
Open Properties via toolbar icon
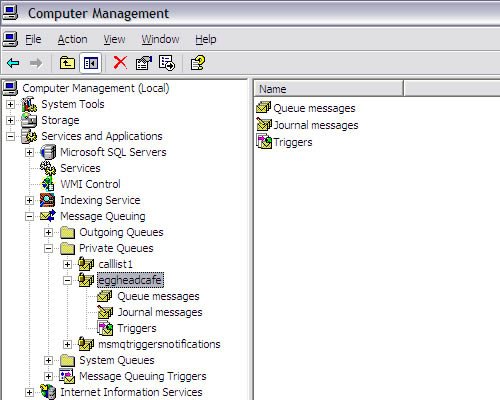coord(143,63)
